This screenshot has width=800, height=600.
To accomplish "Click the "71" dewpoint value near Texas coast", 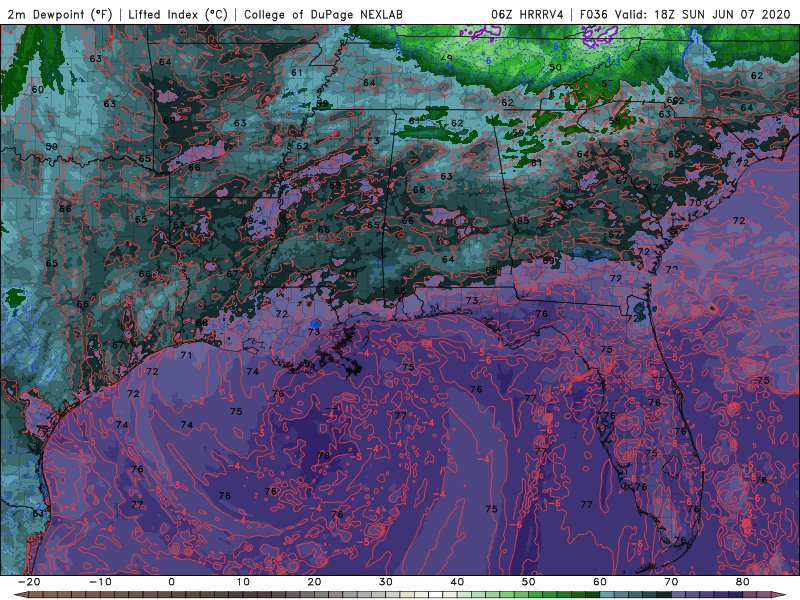I will click(186, 355).
